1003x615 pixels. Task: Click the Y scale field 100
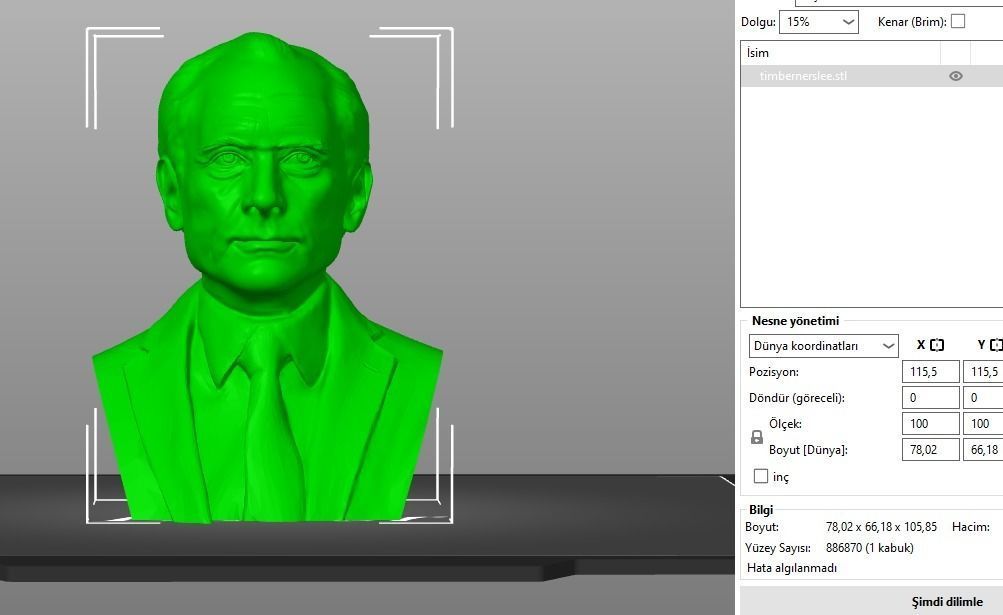pos(983,424)
